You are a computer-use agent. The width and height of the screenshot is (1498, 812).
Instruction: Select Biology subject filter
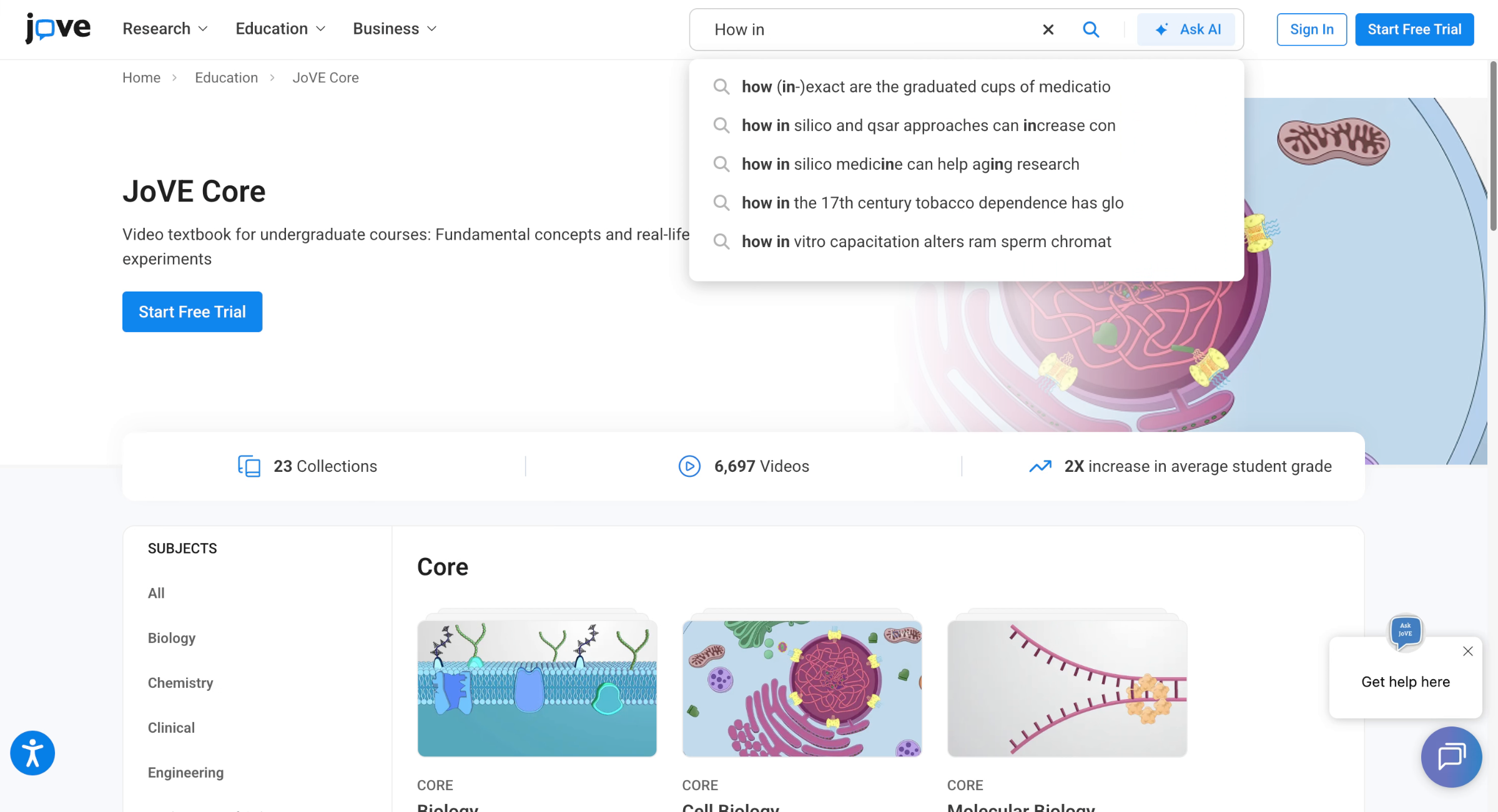[172, 638]
